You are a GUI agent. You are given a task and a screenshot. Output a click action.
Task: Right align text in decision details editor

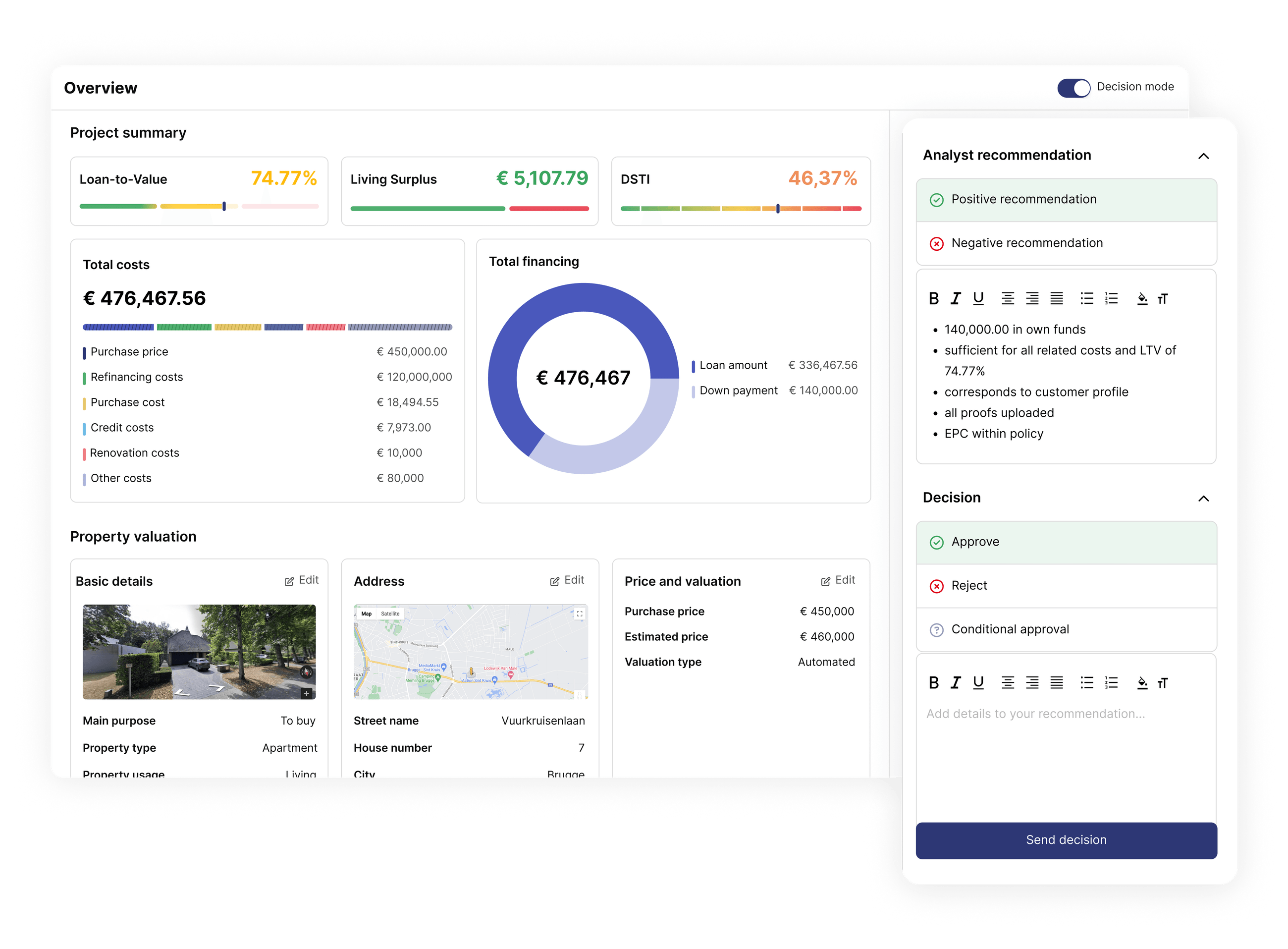pyautogui.click(x=1032, y=682)
